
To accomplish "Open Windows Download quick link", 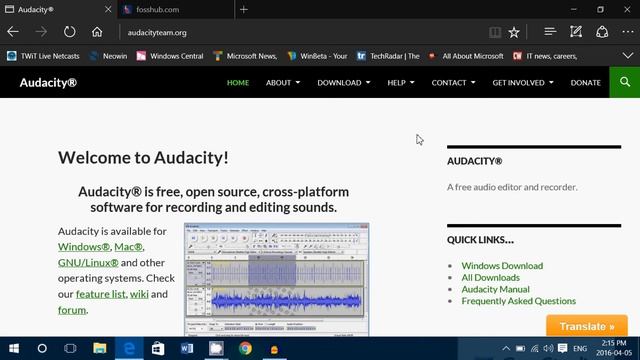I will (502, 266).
